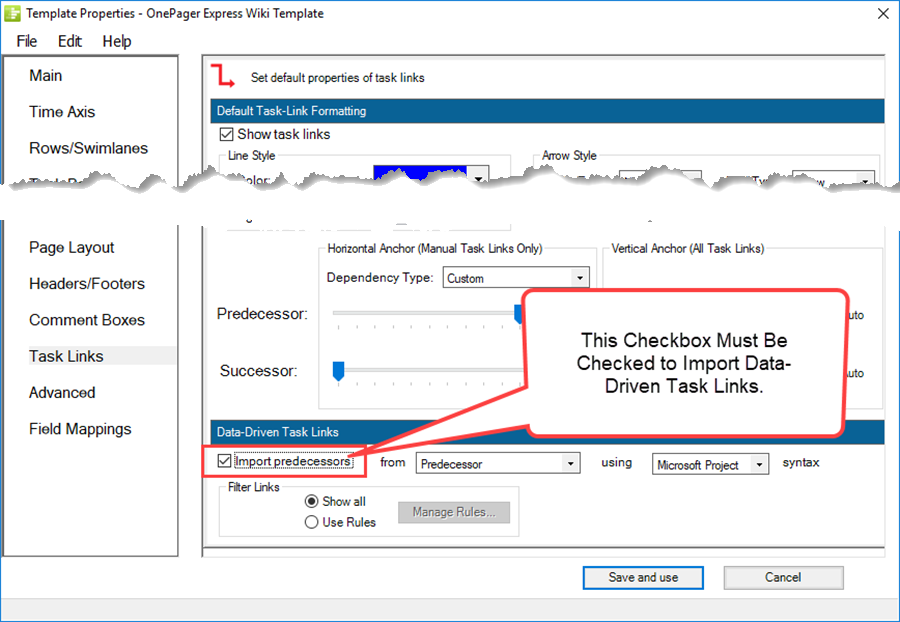Uncheck the Import predecessors checkbox
The height and width of the screenshot is (622, 900).
point(223,461)
